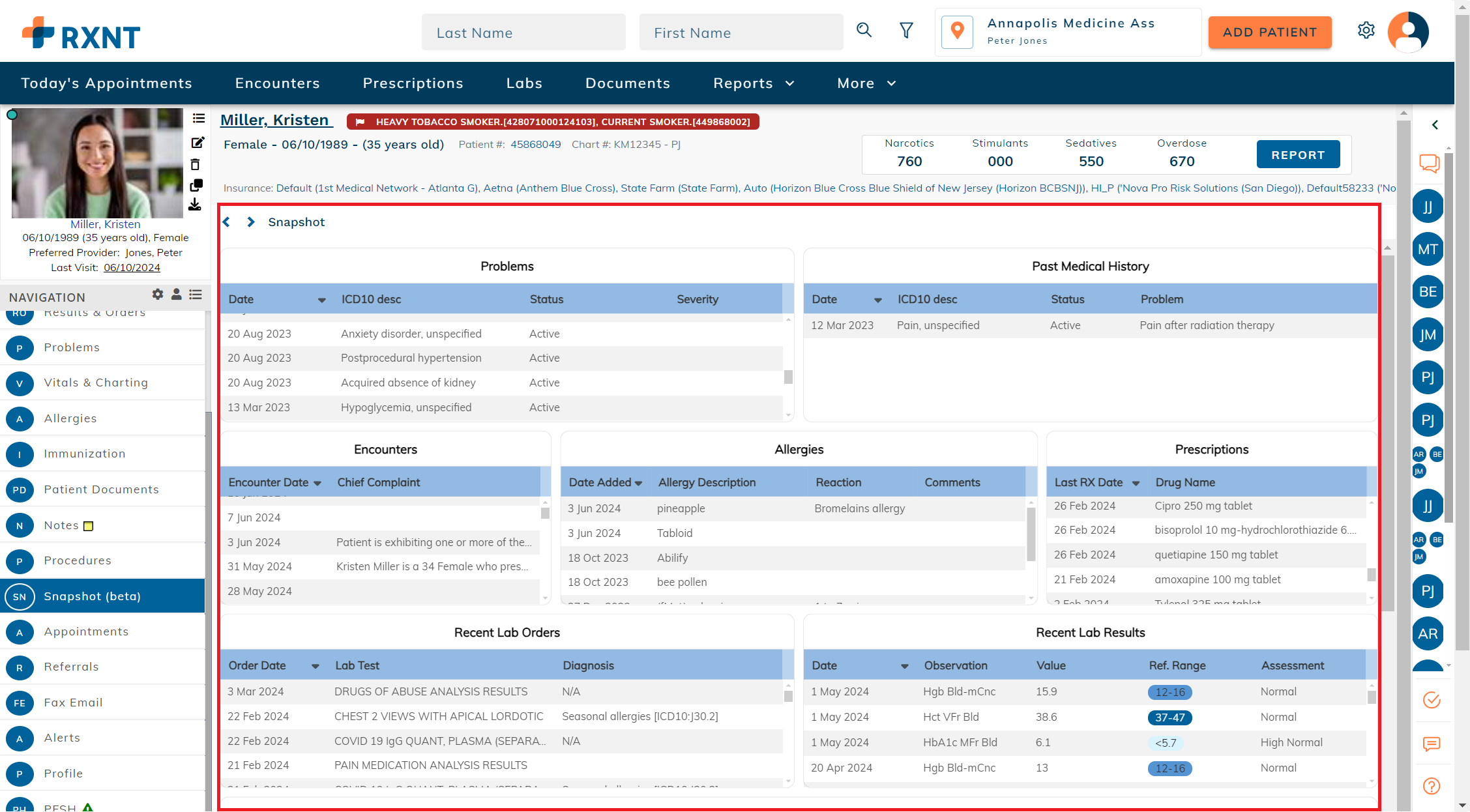Click the <5.7 reference range badge
1470x812 pixels.
(1166, 743)
